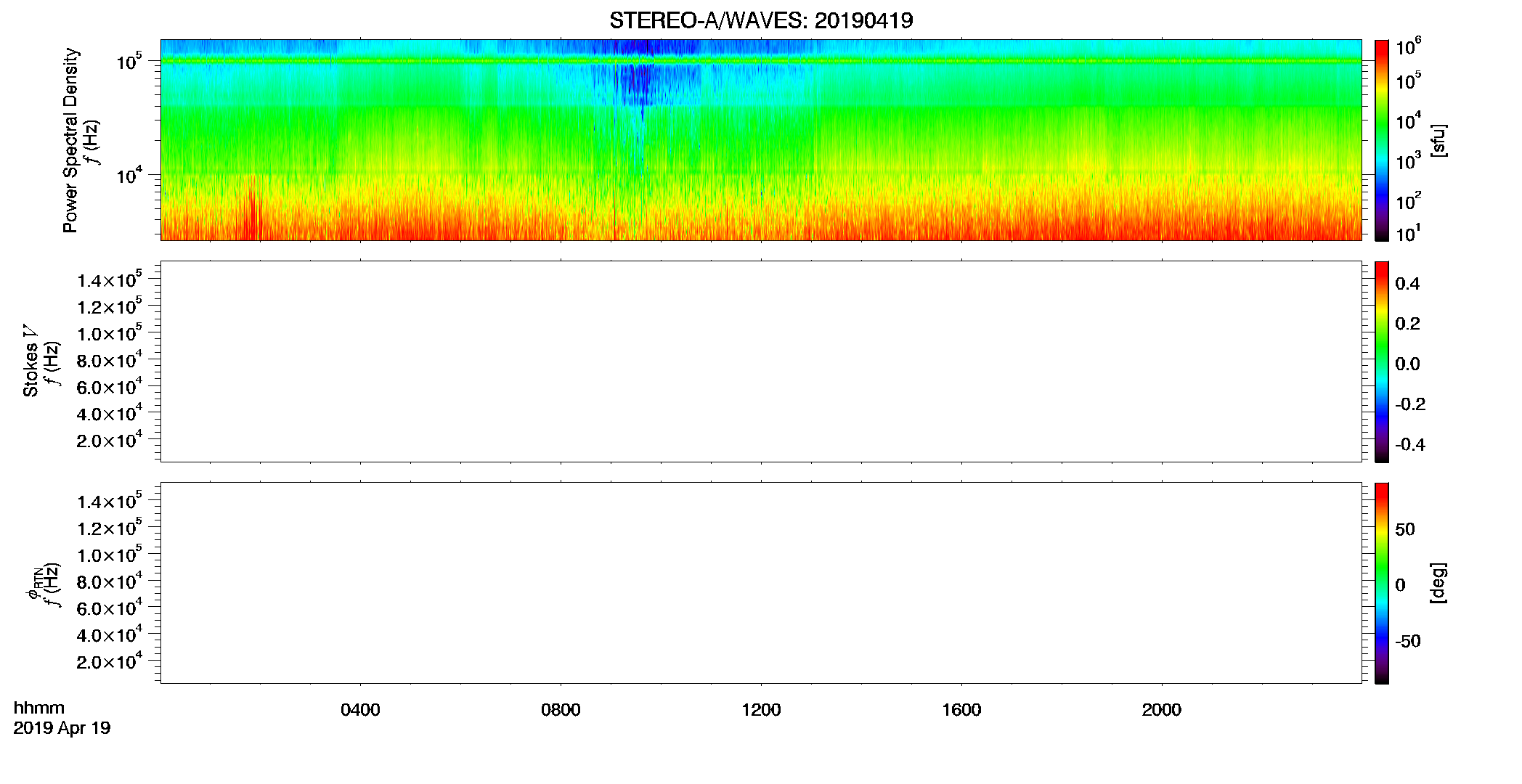This screenshot has width=1522, height=784.
Task: Click the 2000 time axis label
Action: [1161, 710]
